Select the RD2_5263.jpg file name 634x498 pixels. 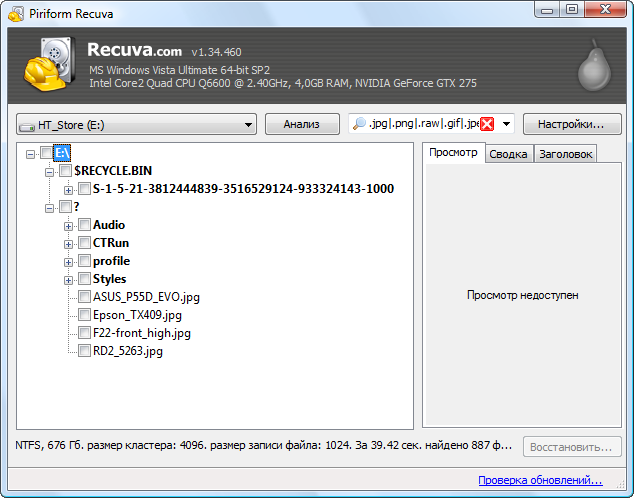click(x=128, y=351)
